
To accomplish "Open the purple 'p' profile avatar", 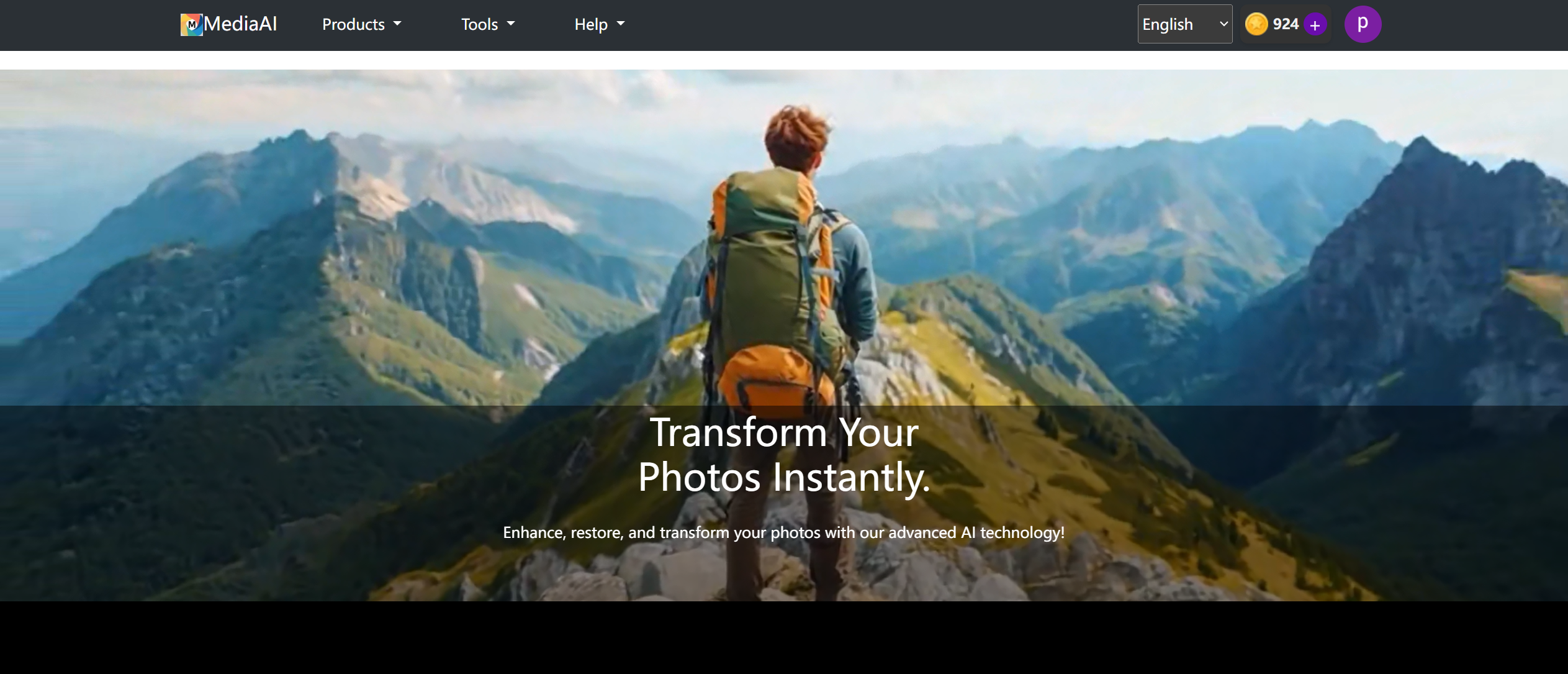I will click(1363, 24).
